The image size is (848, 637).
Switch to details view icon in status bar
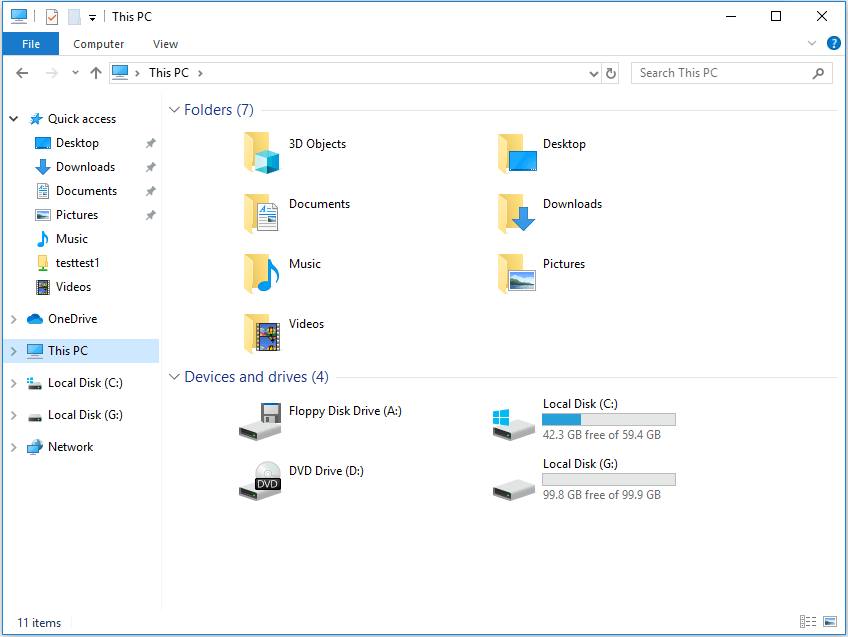coord(808,622)
